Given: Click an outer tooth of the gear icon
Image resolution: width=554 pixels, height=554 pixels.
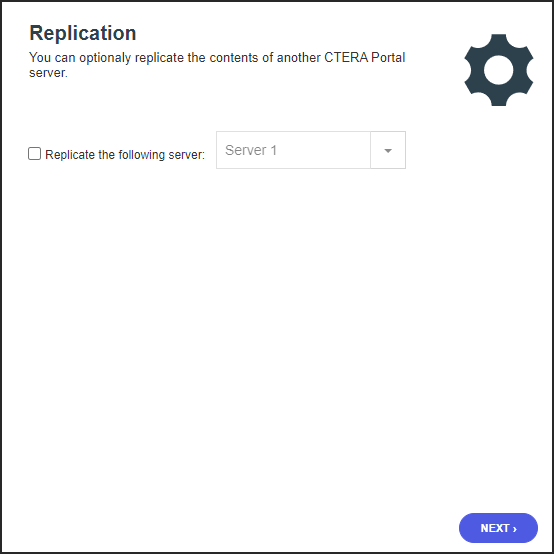Looking at the screenshot, I should (499, 39).
